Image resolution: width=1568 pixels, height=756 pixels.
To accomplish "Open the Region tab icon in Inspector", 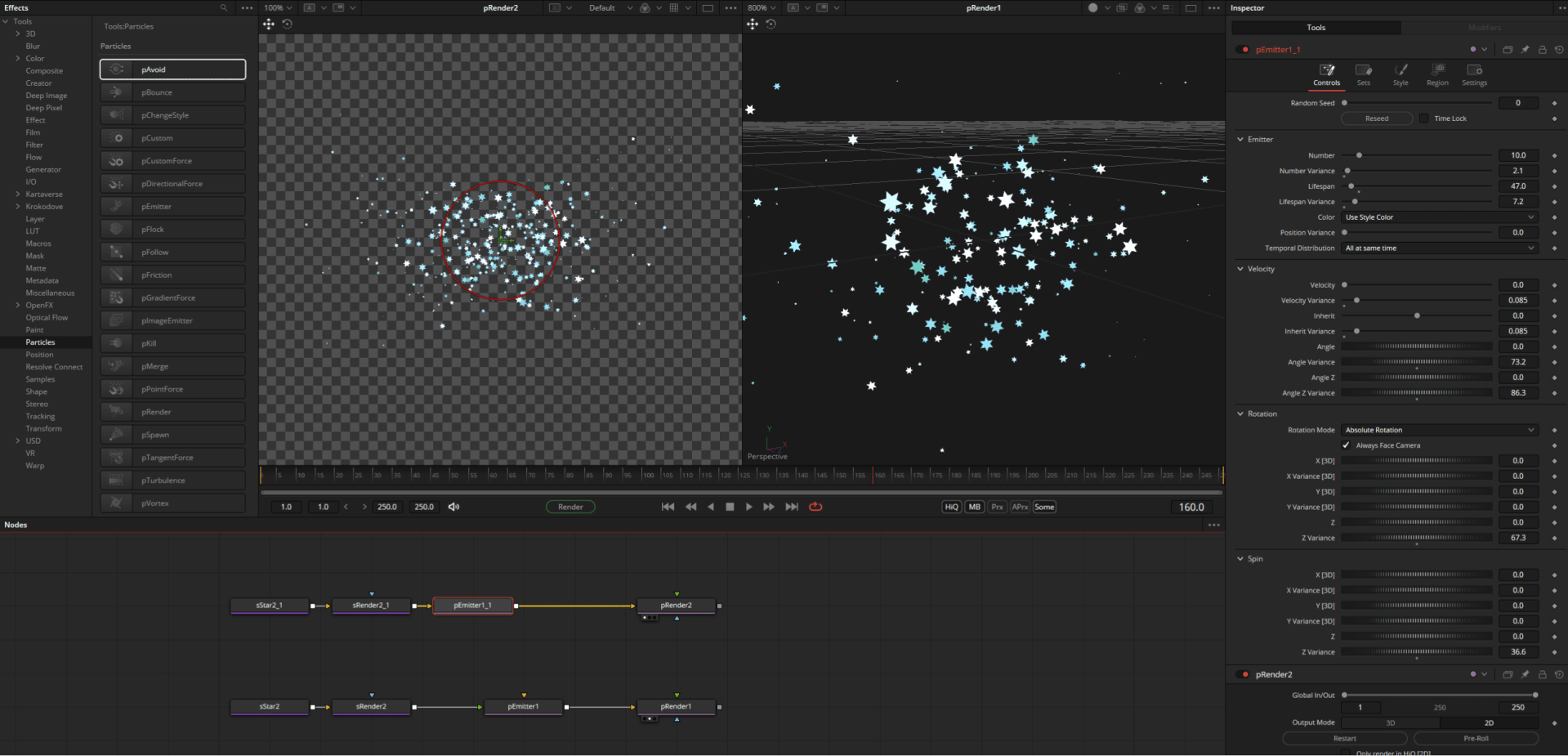I will coord(1437,71).
